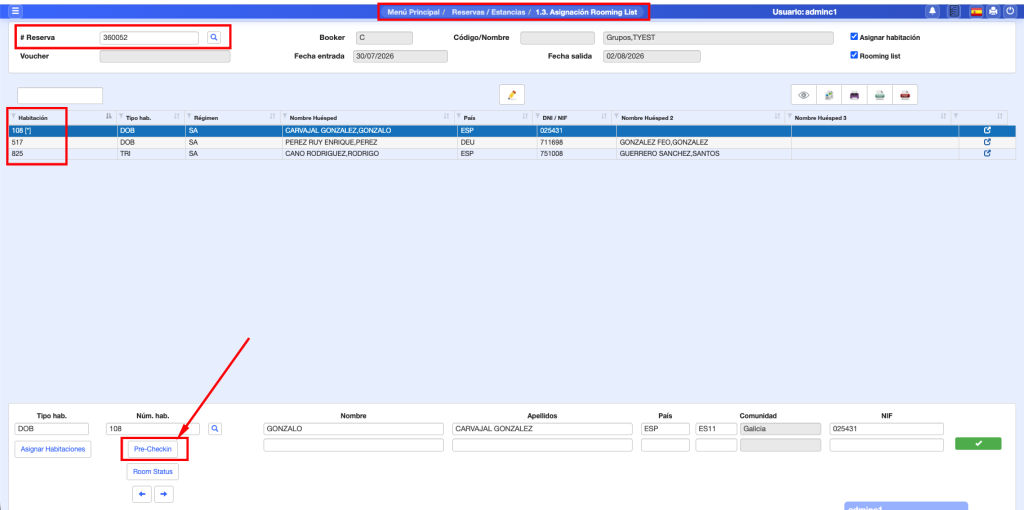Click the NIF field with 025431
Screen dimensions: 1024x510
click(x=886, y=429)
